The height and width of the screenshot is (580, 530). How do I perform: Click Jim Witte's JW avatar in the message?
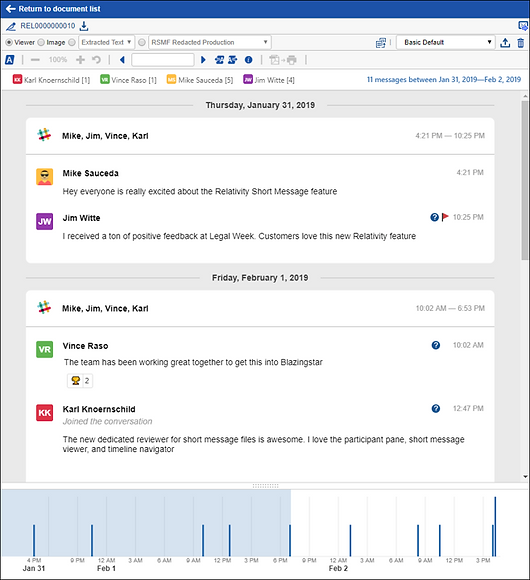[x=44, y=221]
